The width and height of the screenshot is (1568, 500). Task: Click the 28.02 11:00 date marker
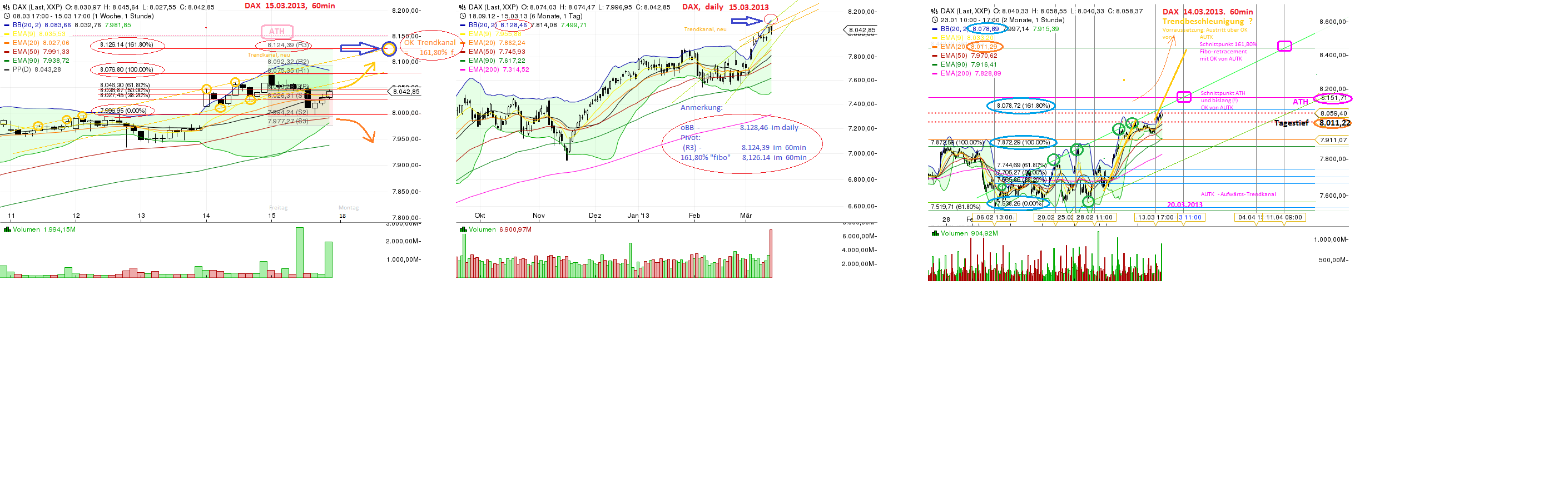coord(1094,217)
